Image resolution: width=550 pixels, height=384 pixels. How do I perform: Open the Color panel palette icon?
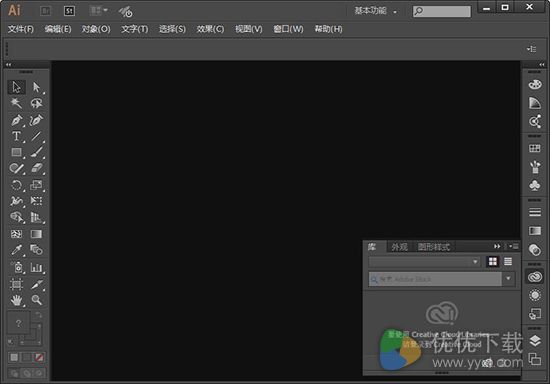coord(535,85)
